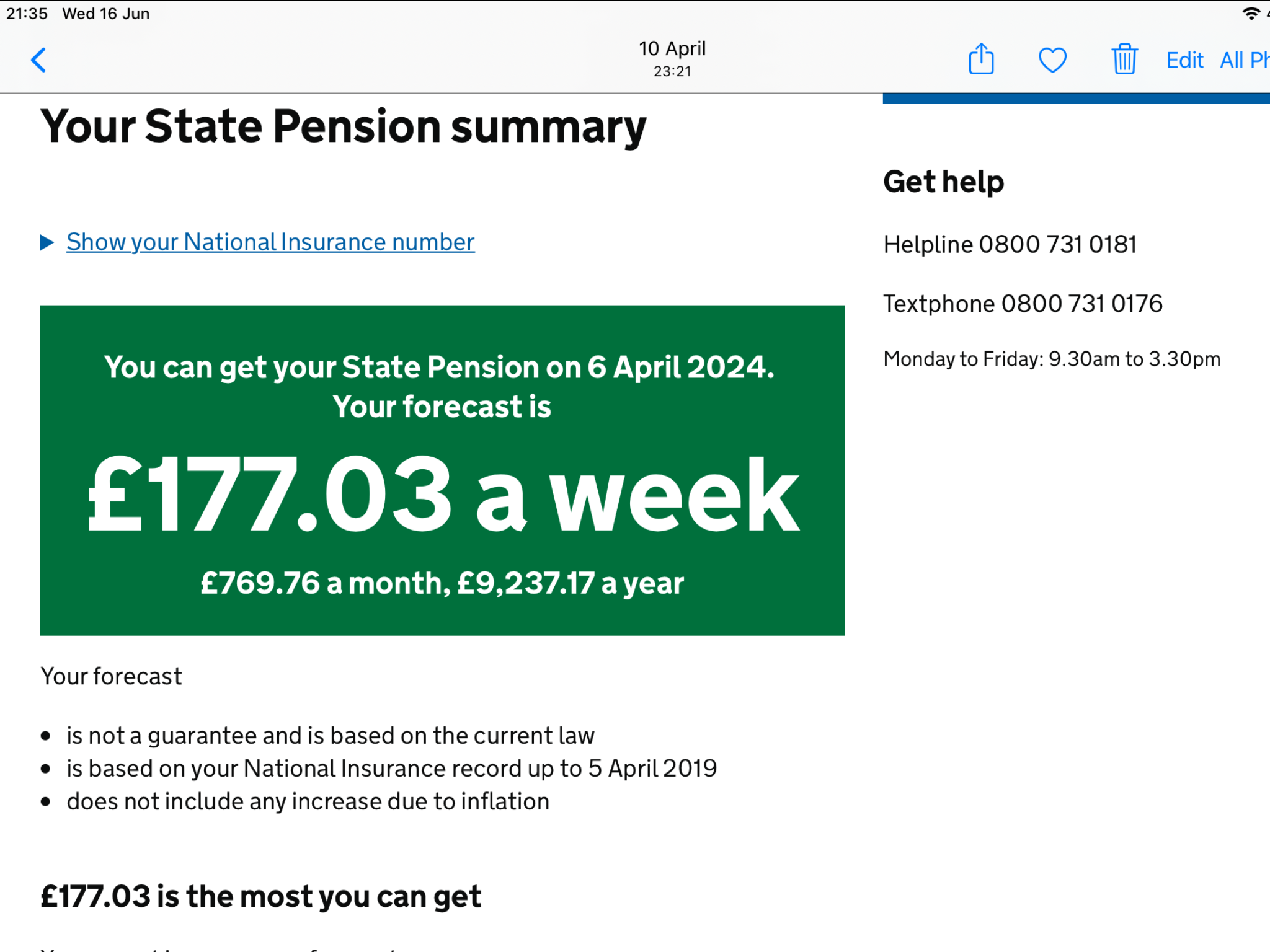Go to All Photos

click(1244, 60)
